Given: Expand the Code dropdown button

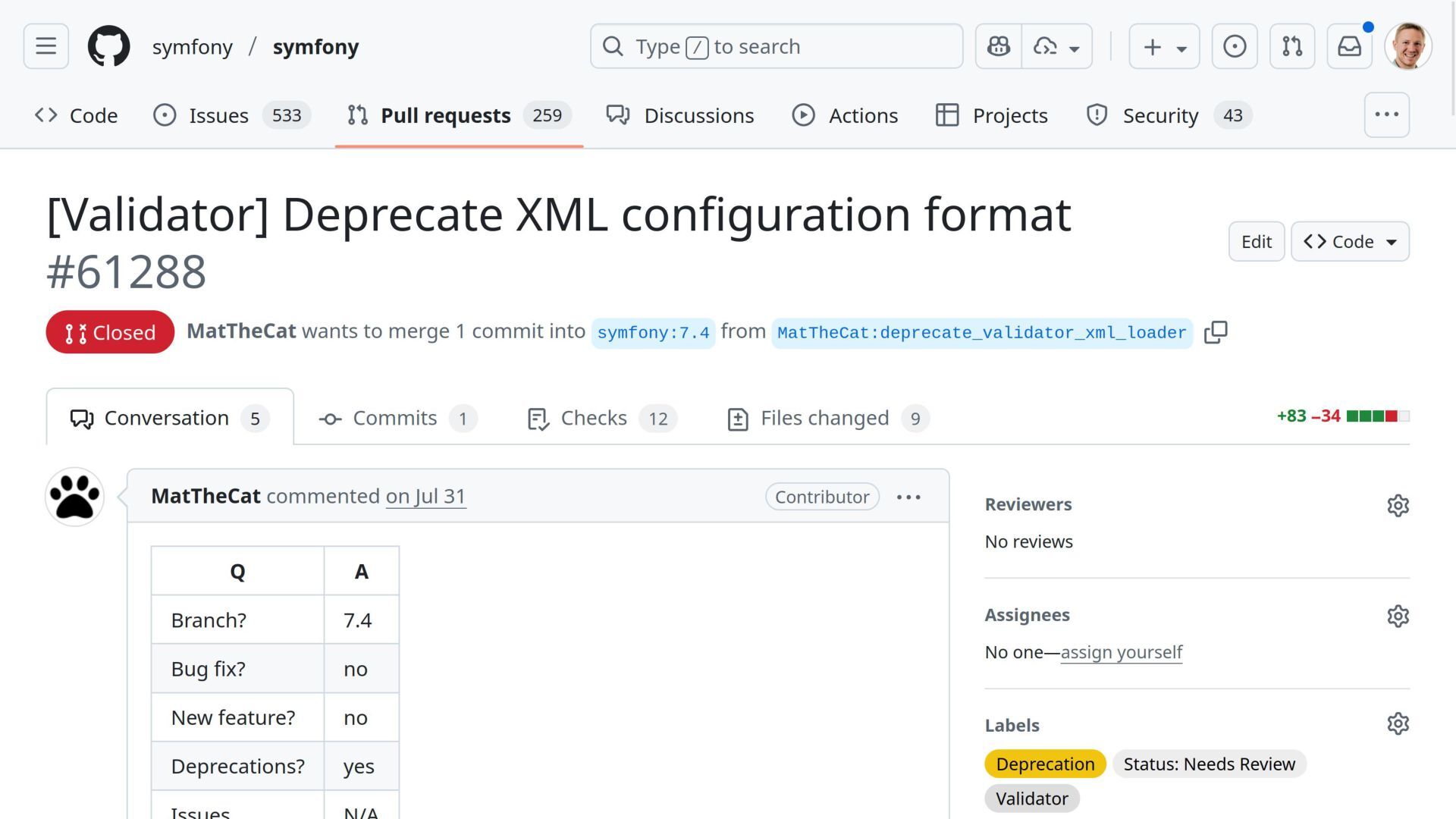Looking at the screenshot, I should point(1350,242).
